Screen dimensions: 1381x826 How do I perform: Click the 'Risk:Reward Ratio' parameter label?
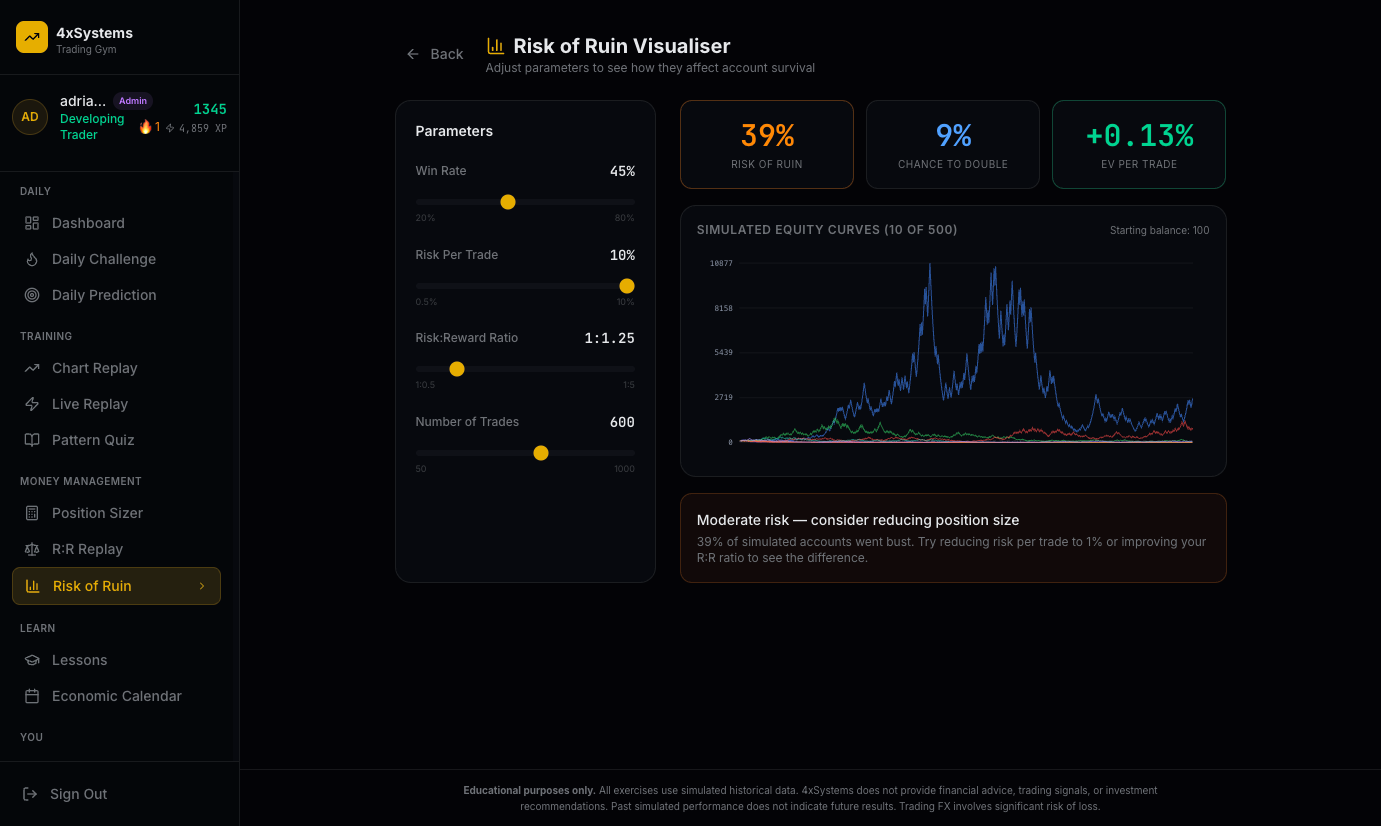[x=467, y=338]
